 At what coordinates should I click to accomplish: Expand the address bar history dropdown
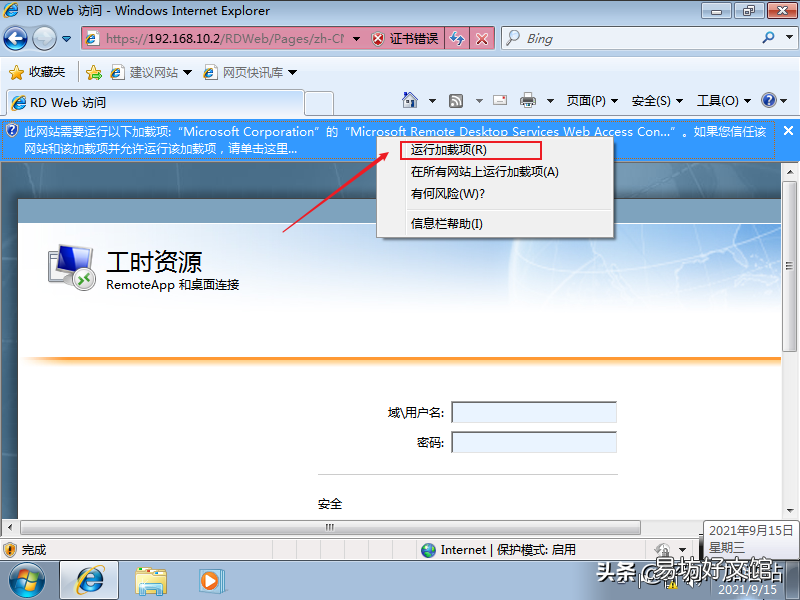point(357,39)
